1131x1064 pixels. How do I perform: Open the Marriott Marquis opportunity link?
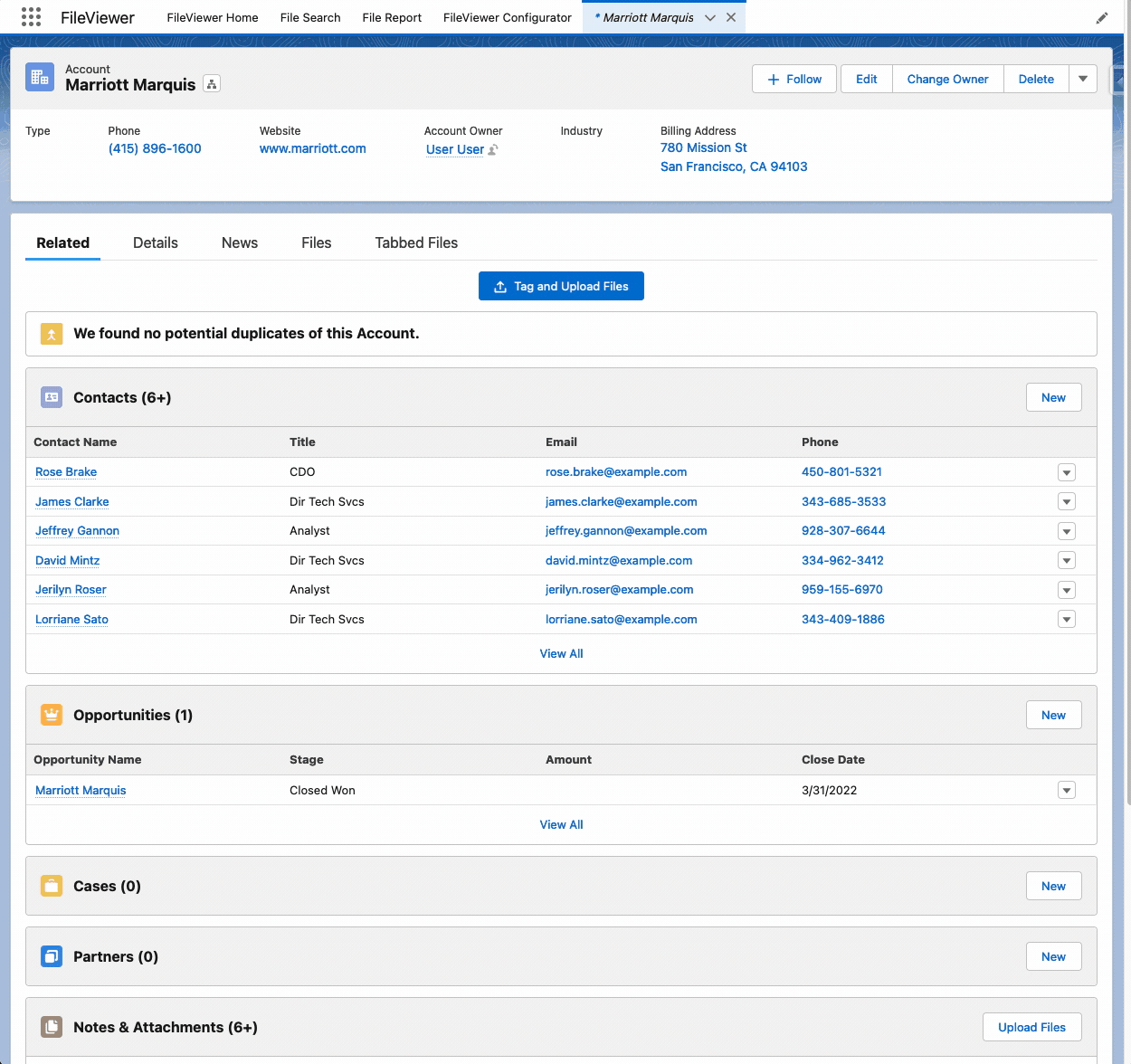(81, 790)
